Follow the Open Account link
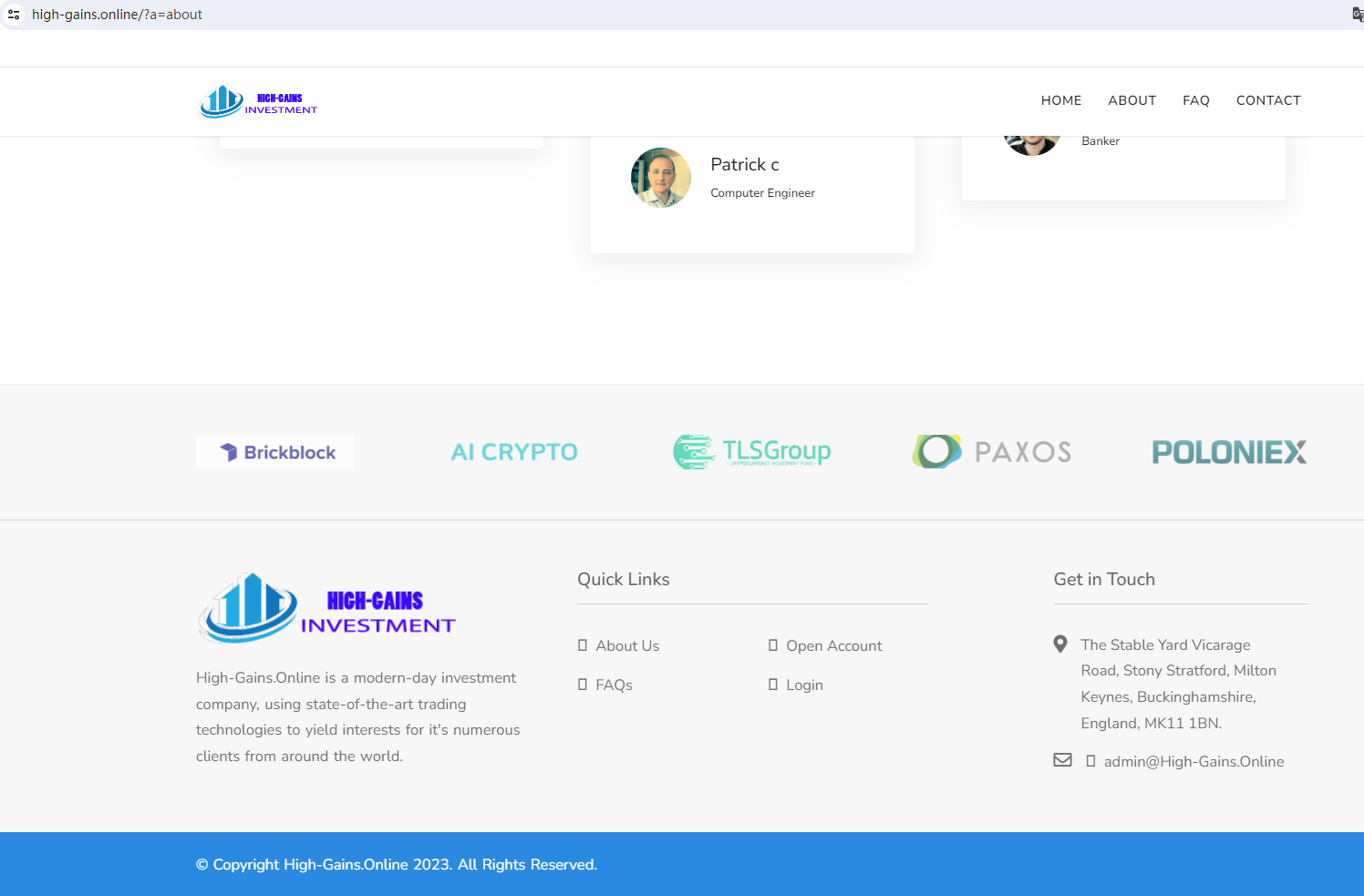Screen dimensions: 1364x896 pyautogui.click(x=834, y=645)
